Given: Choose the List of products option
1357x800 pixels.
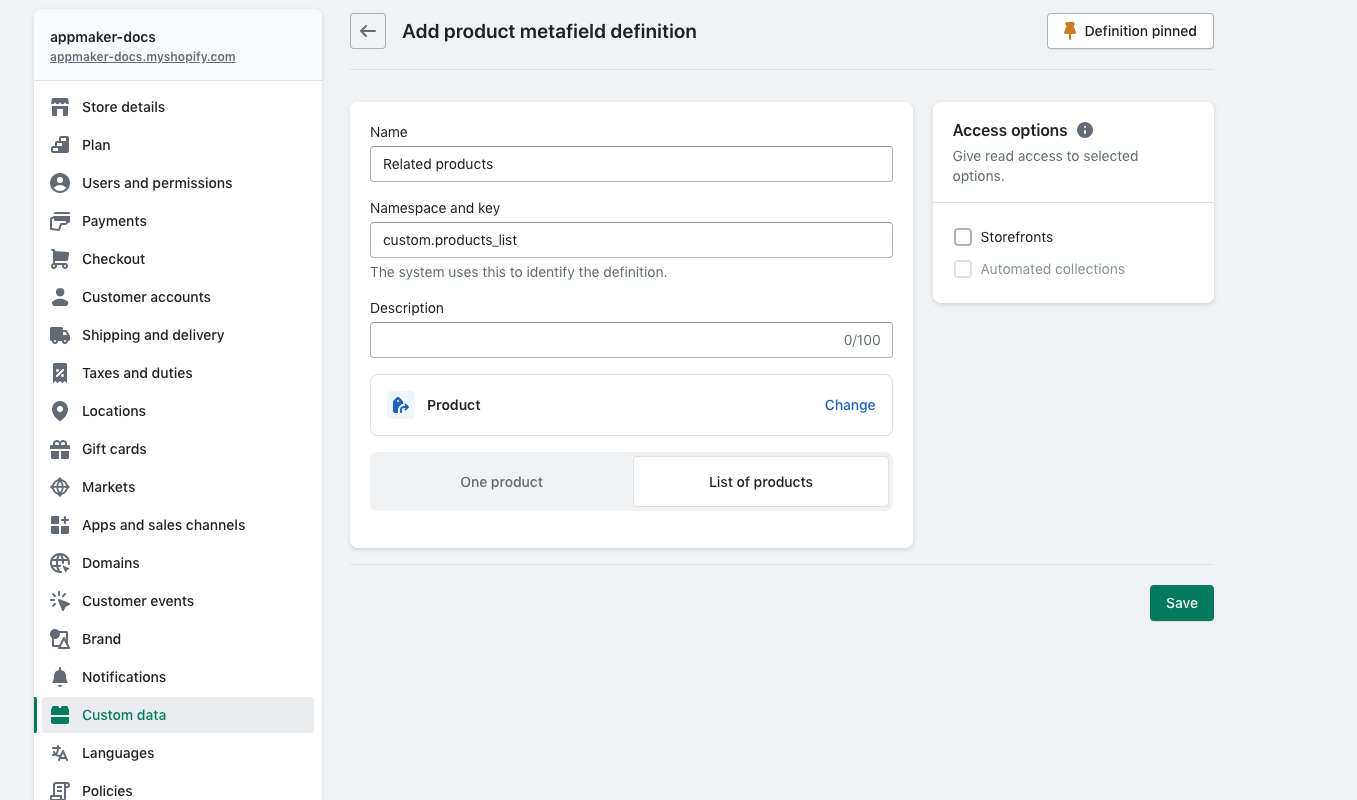Looking at the screenshot, I should [x=760, y=482].
